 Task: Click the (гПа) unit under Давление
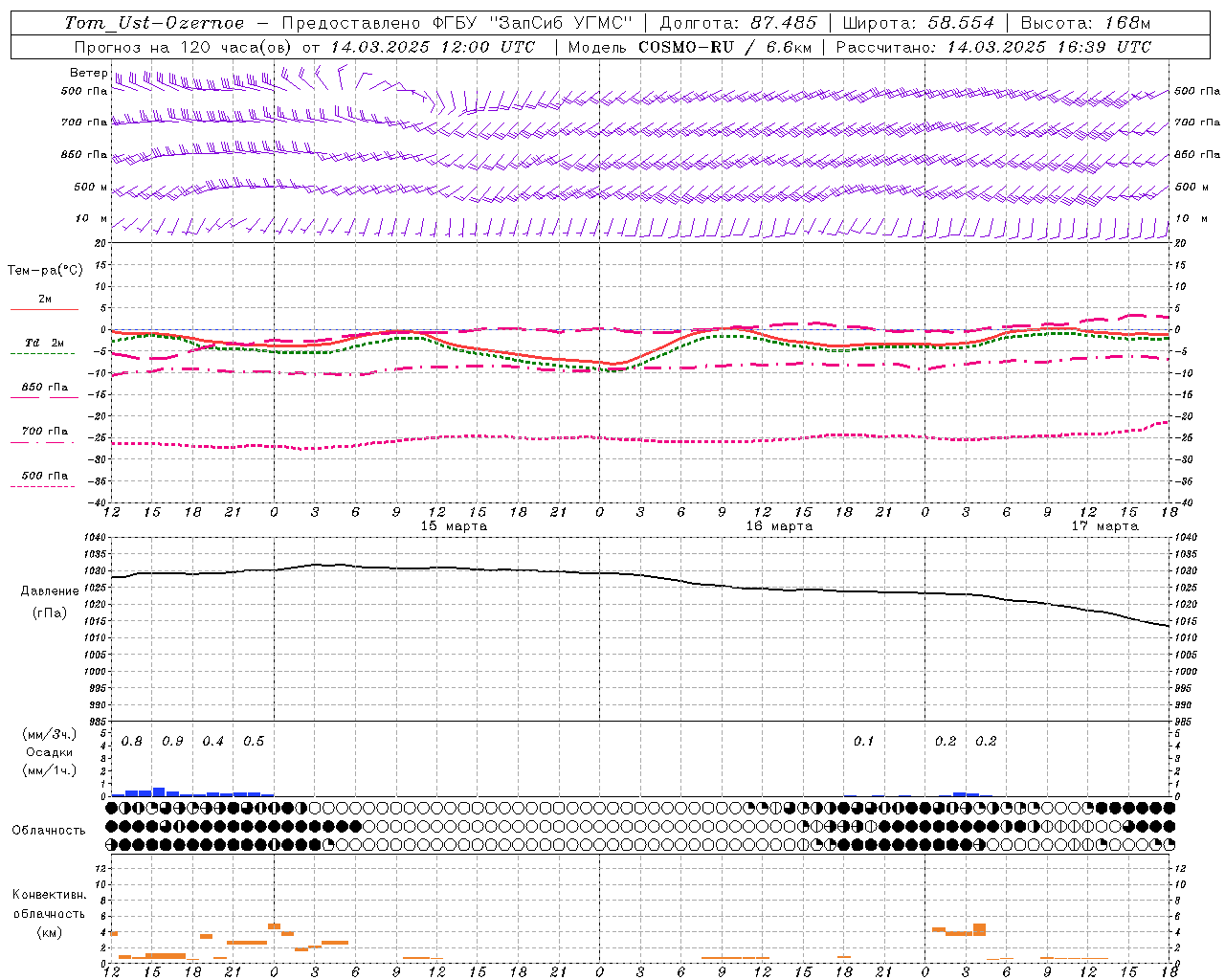pos(50,613)
